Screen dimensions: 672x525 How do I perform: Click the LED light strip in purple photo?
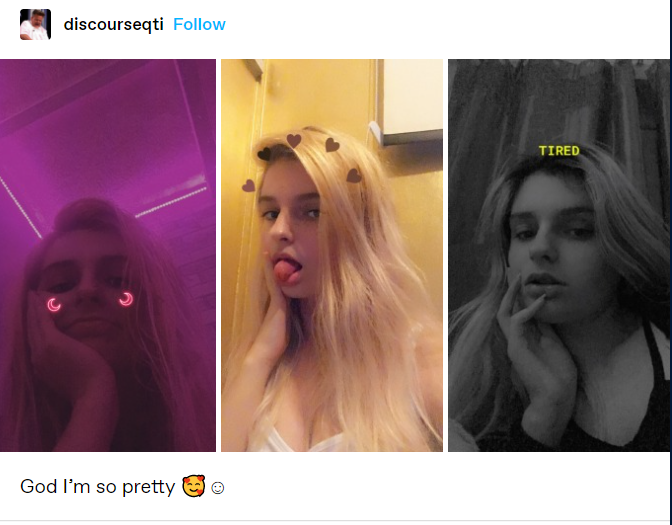(x=171, y=202)
